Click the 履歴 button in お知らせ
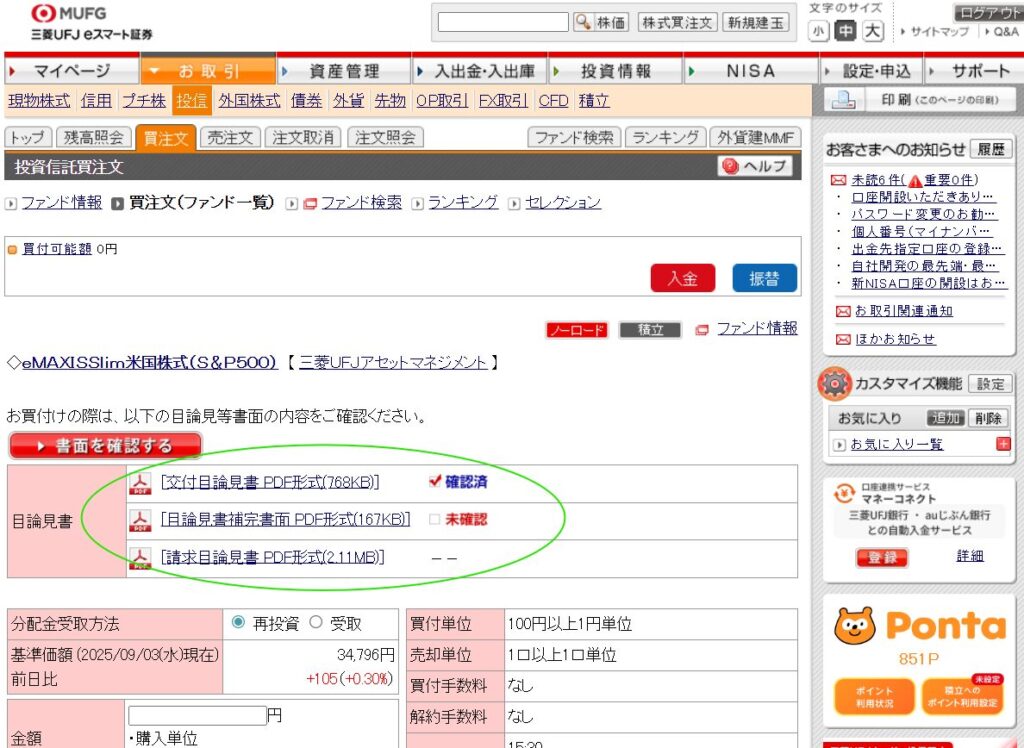 click(991, 149)
